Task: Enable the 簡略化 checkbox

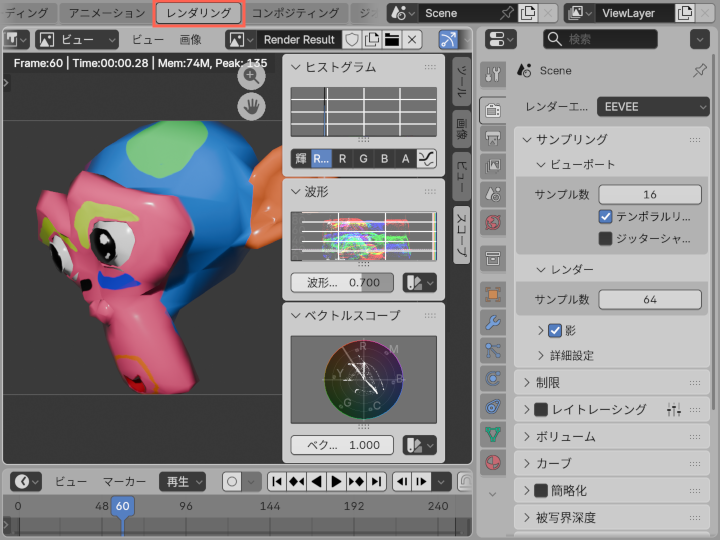Action: [x=541, y=490]
